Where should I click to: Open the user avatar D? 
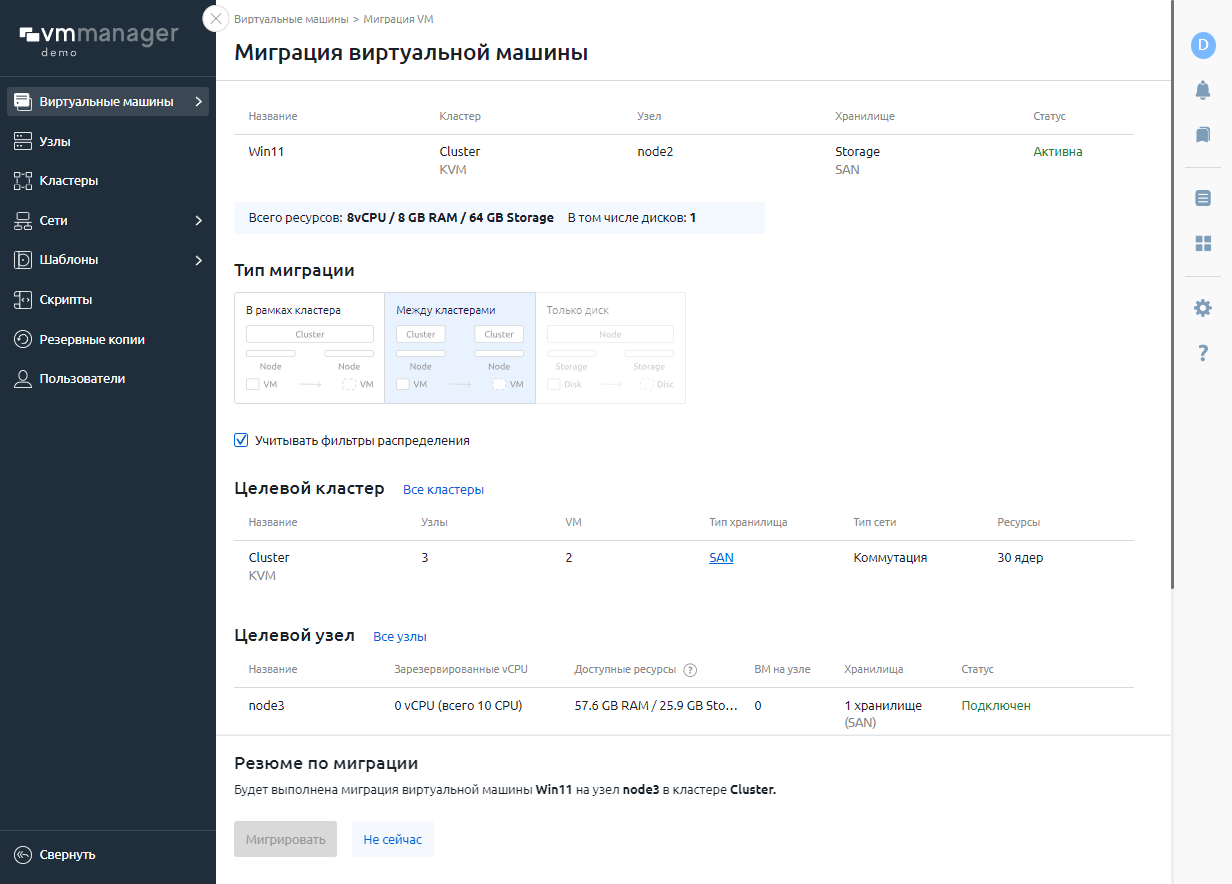[x=1203, y=45]
